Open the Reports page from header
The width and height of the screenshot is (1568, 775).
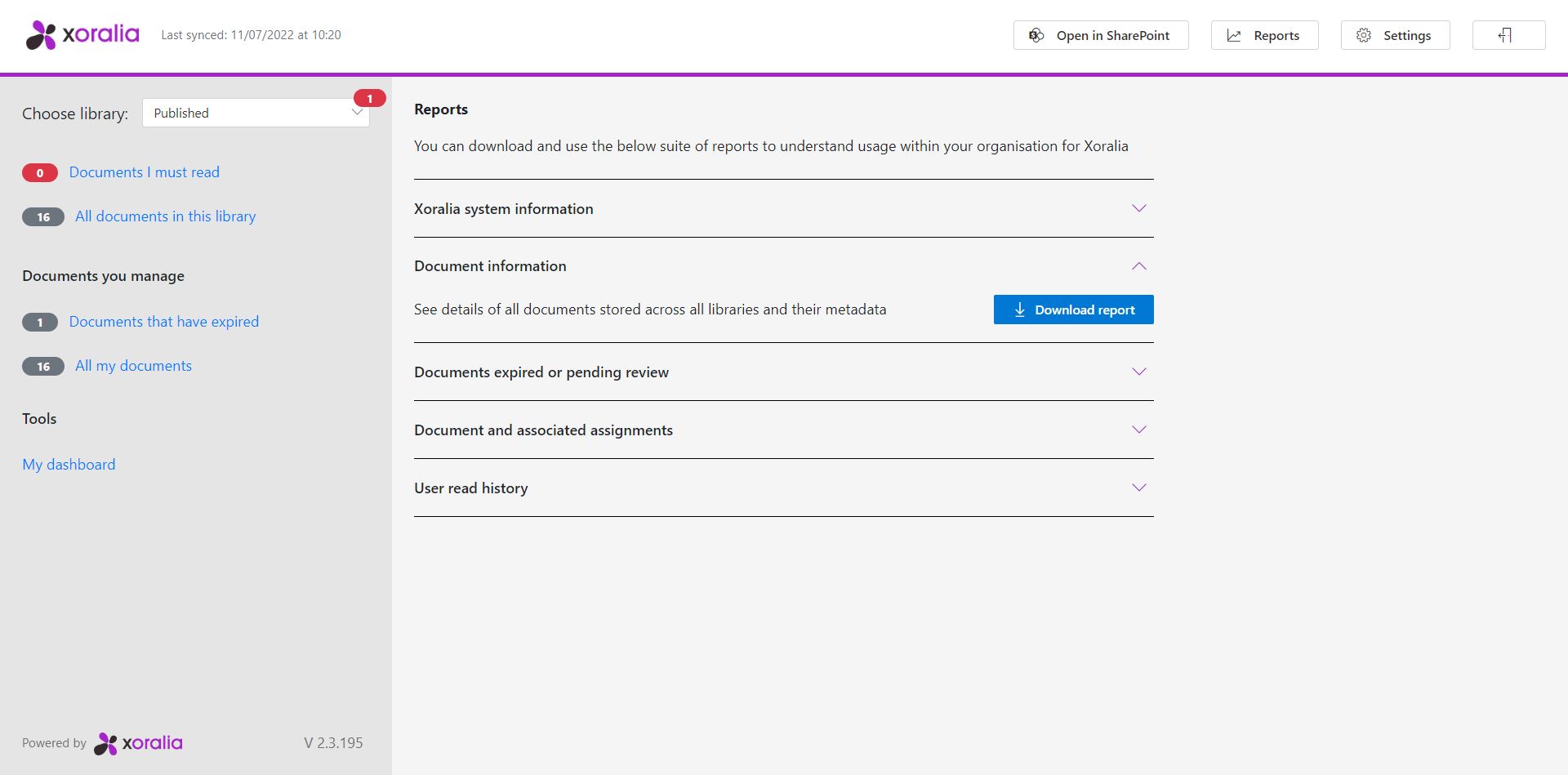1264,35
